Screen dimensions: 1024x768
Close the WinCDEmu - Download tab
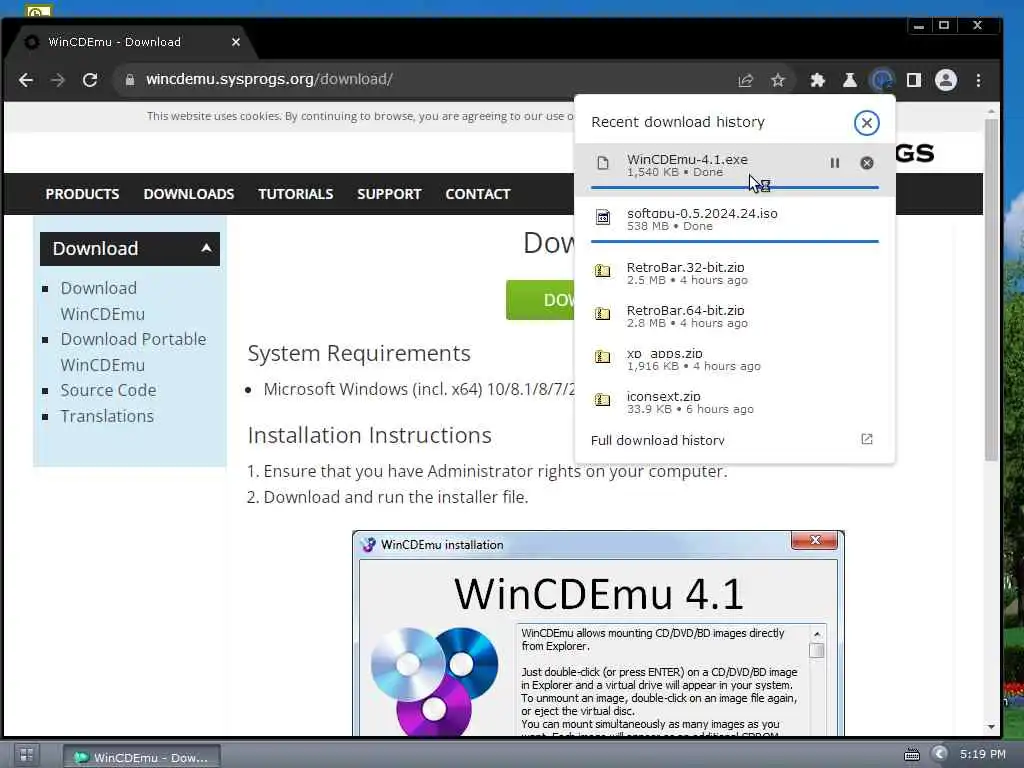point(236,42)
